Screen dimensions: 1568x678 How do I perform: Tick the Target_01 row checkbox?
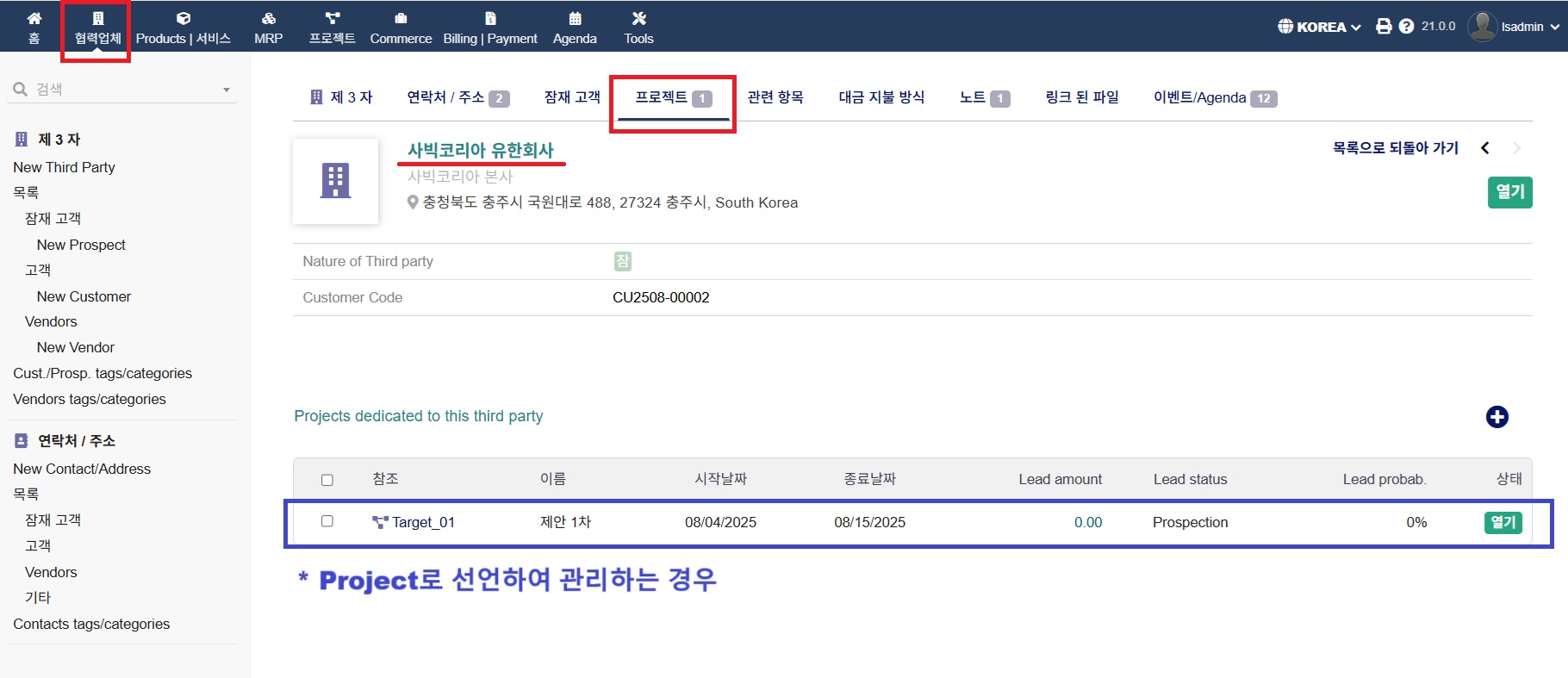pyautogui.click(x=327, y=521)
